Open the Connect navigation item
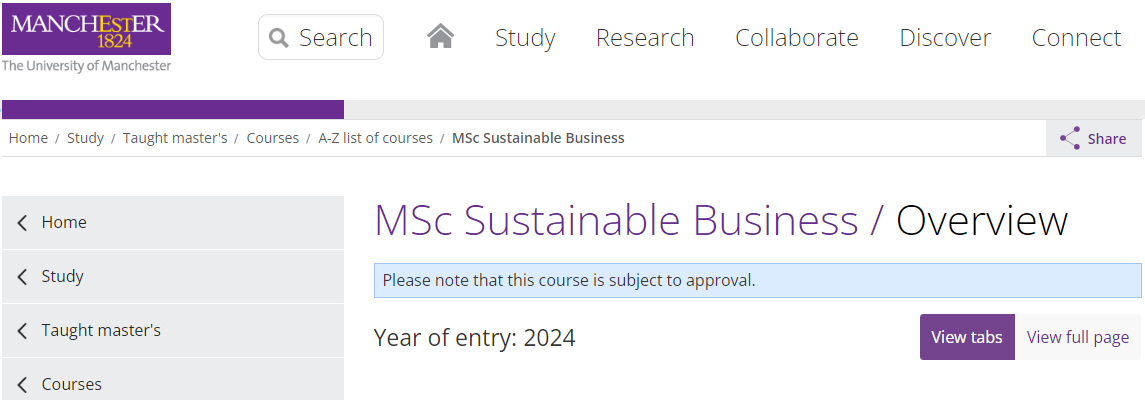The width and height of the screenshot is (1145, 400). [x=1076, y=37]
